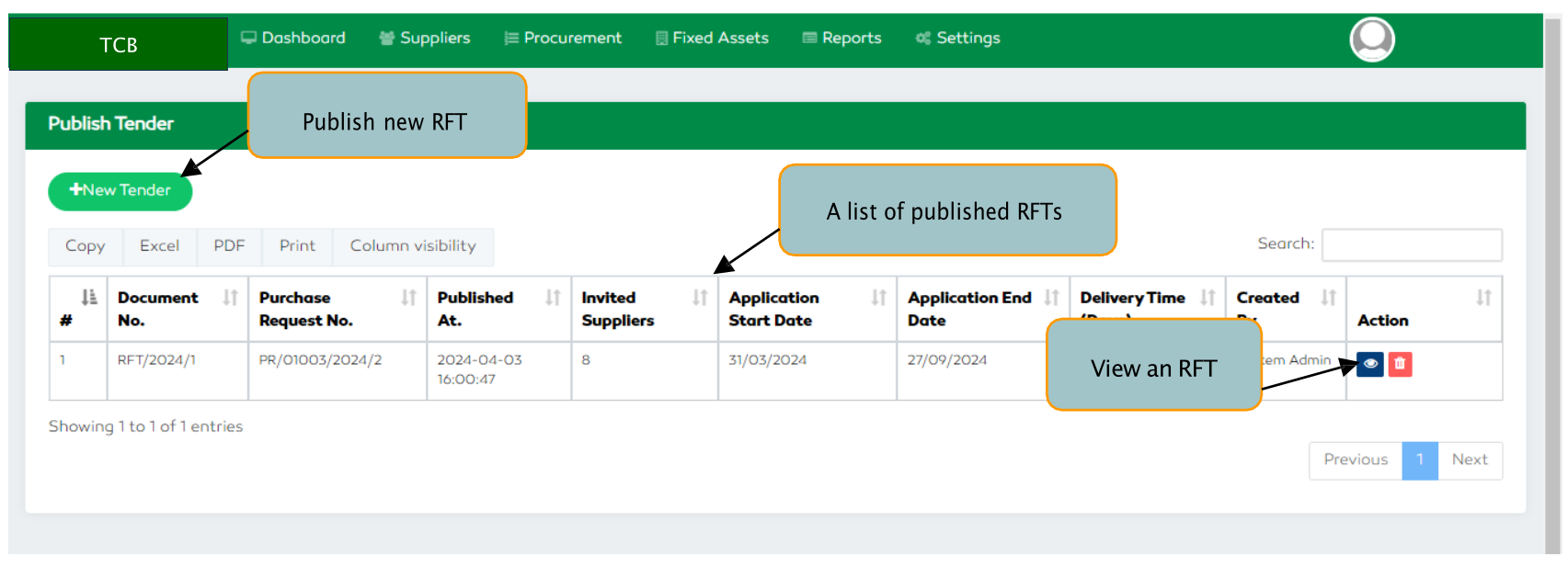Sort by Delivery Time column arrows

tap(1207, 297)
